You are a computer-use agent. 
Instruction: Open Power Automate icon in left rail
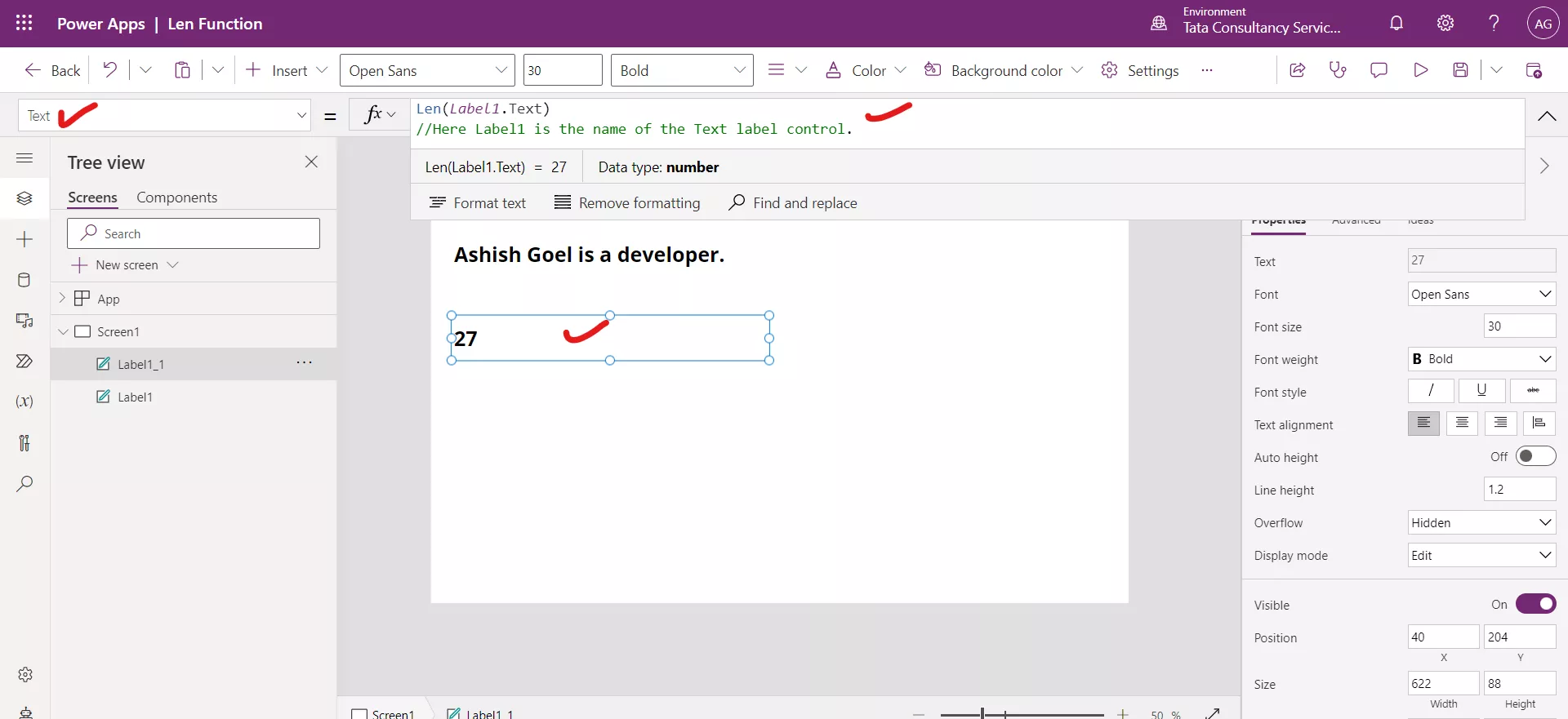pyautogui.click(x=24, y=361)
